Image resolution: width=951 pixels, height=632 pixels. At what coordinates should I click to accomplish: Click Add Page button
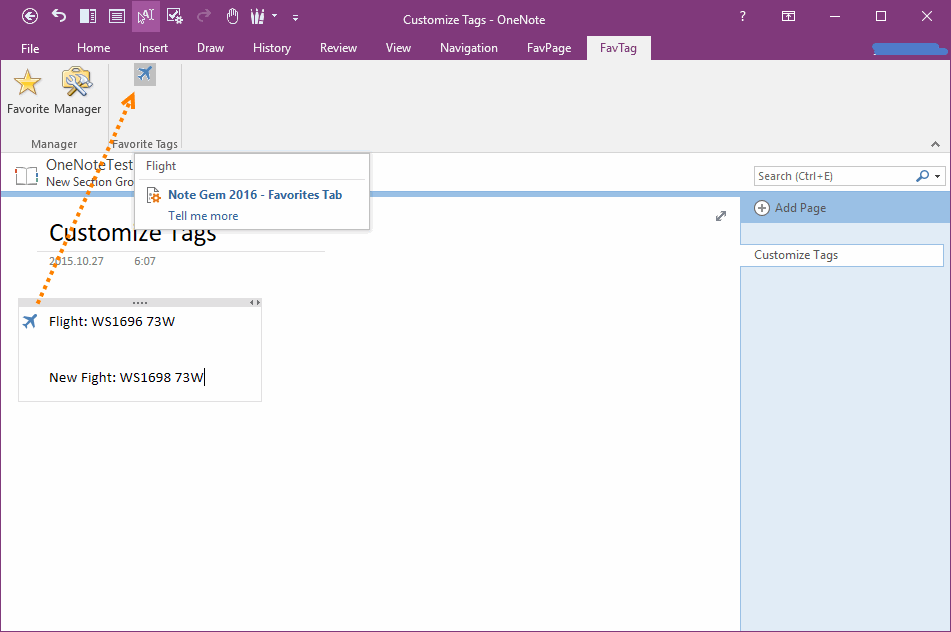coord(790,208)
